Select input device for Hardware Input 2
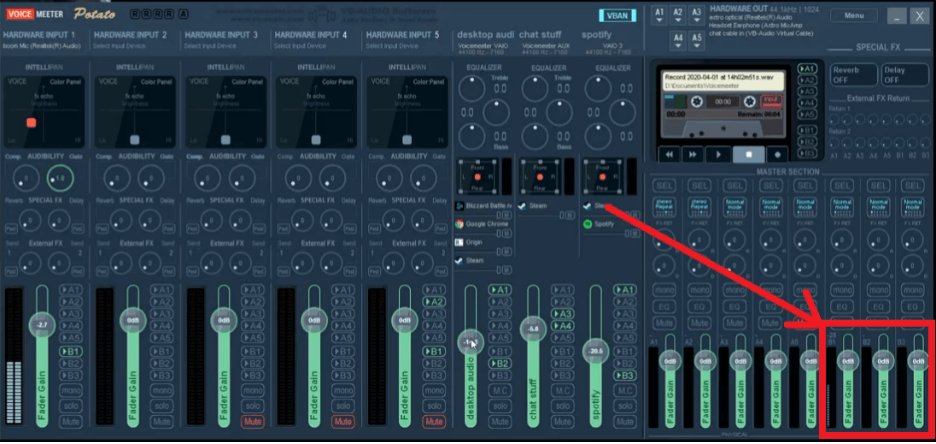This screenshot has width=936, height=444. tap(118, 46)
